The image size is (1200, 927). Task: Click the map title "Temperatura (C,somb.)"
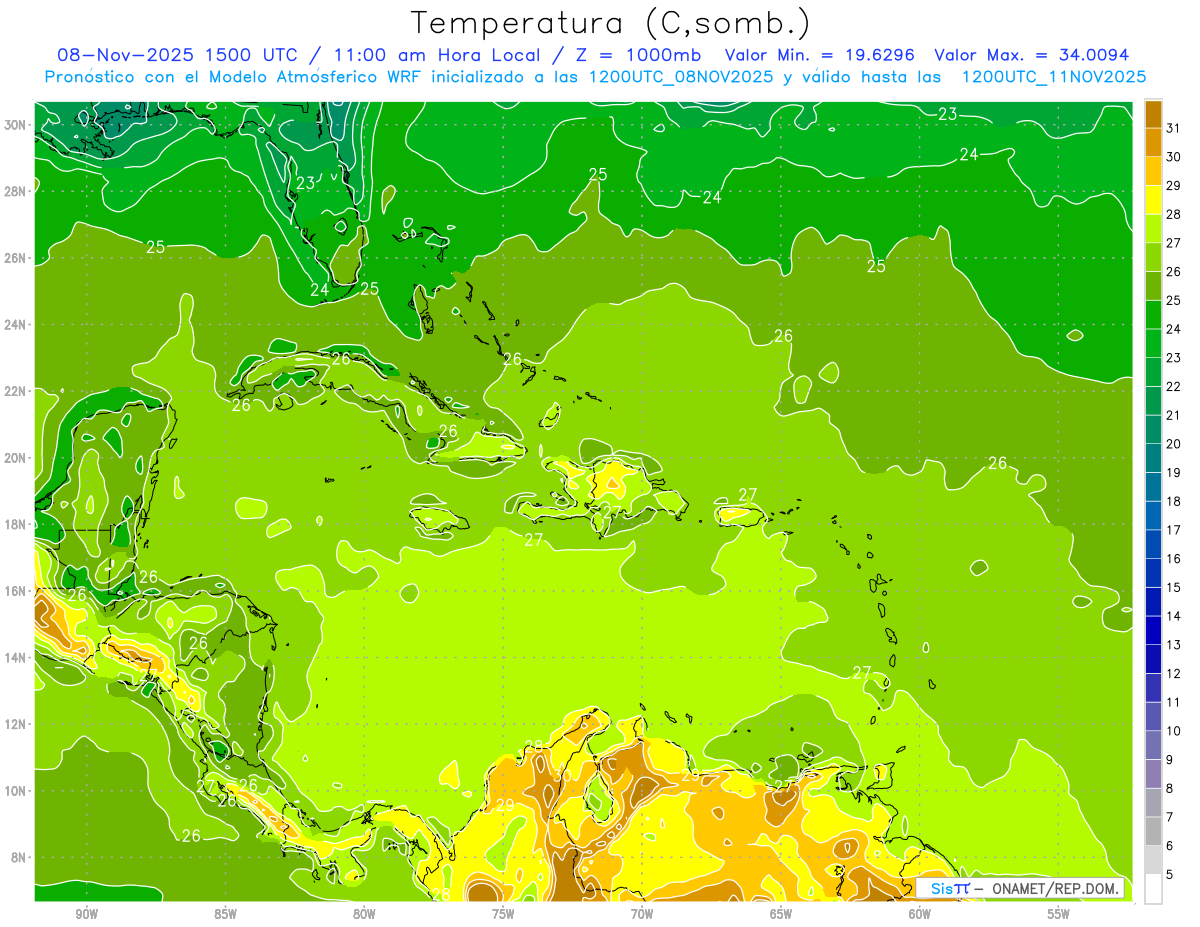point(610,23)
